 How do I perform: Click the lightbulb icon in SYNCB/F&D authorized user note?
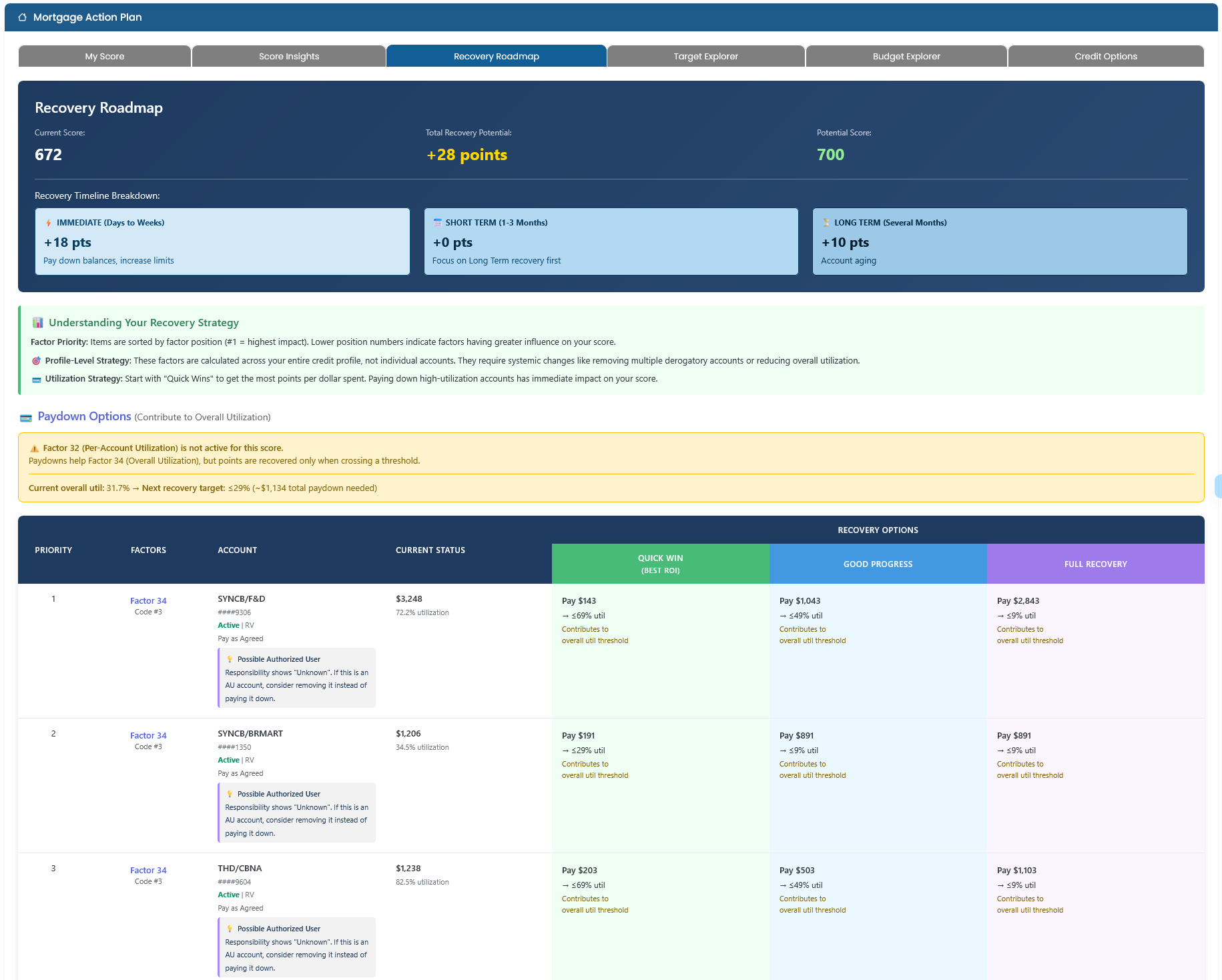point(230,659)
